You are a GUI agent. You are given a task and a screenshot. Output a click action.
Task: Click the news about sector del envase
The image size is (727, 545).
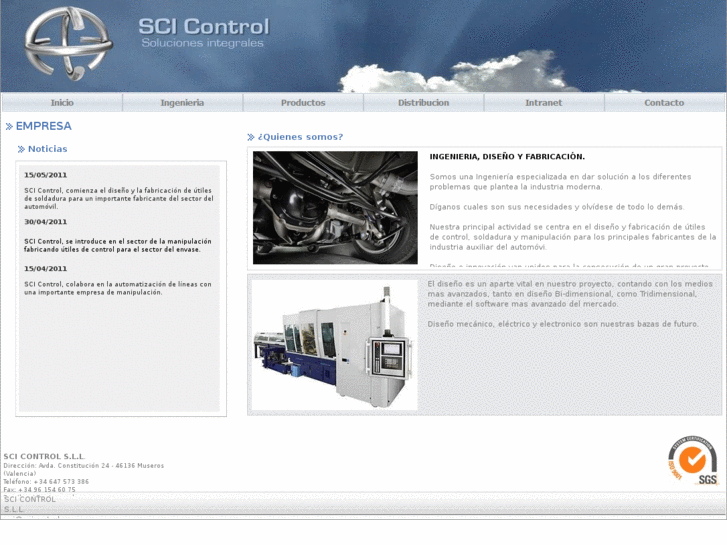tap(118, 245)
